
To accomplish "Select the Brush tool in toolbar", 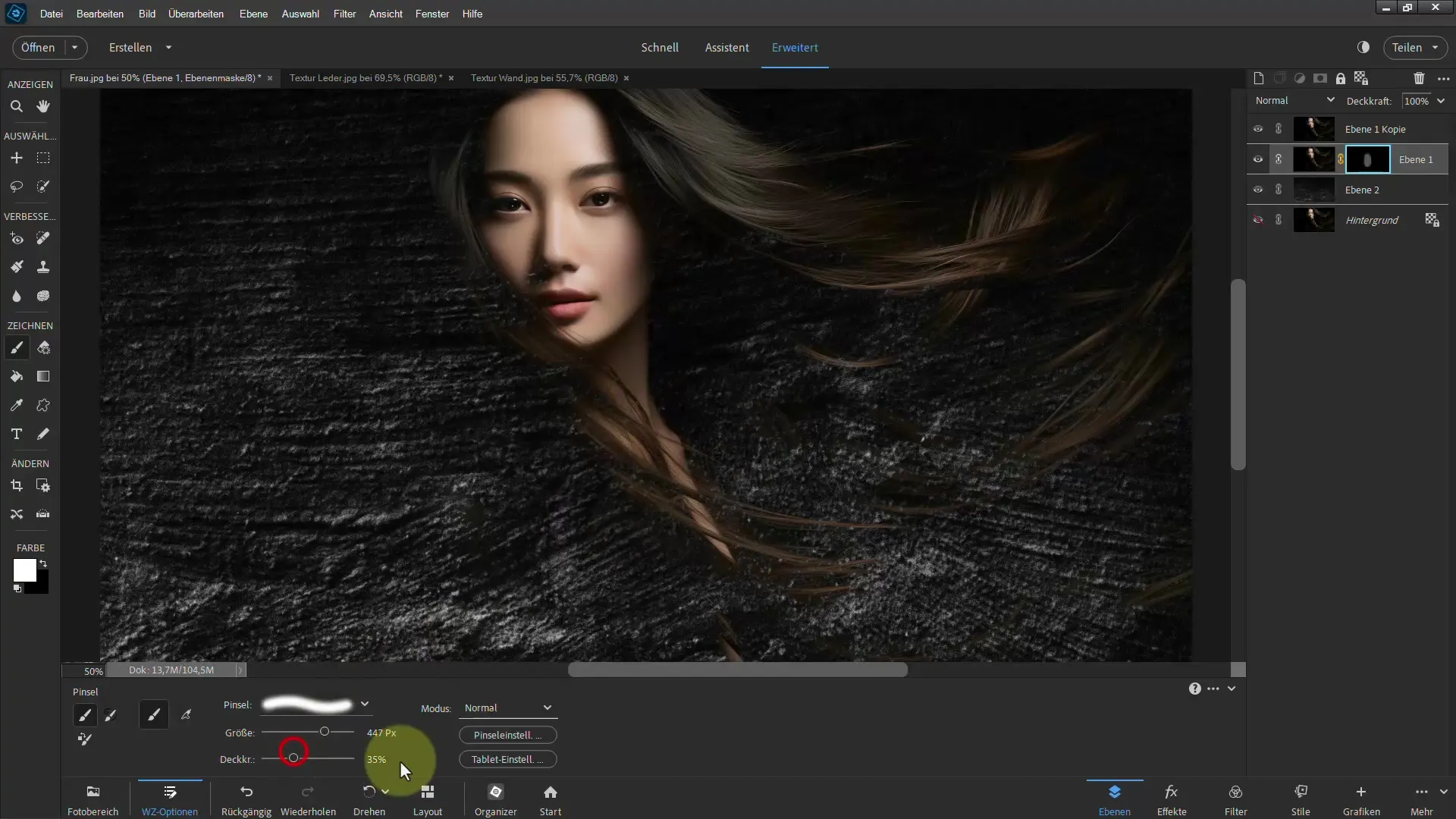I will pos(17,348).
